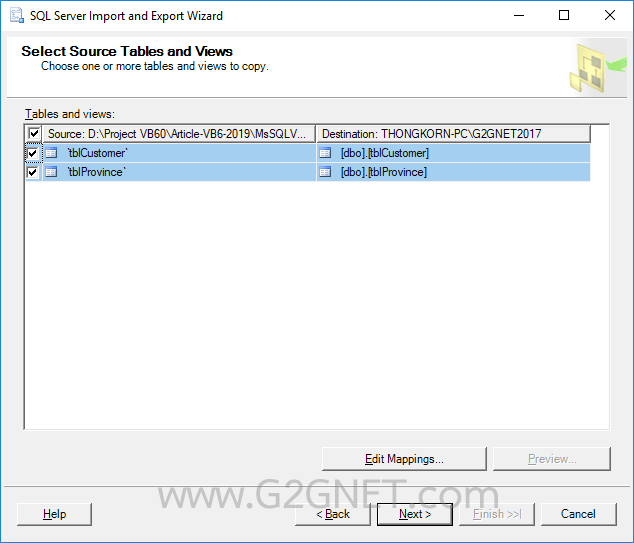Click the source table icon next to tblCustomer
Screen dimensions: 634x543
51,153
